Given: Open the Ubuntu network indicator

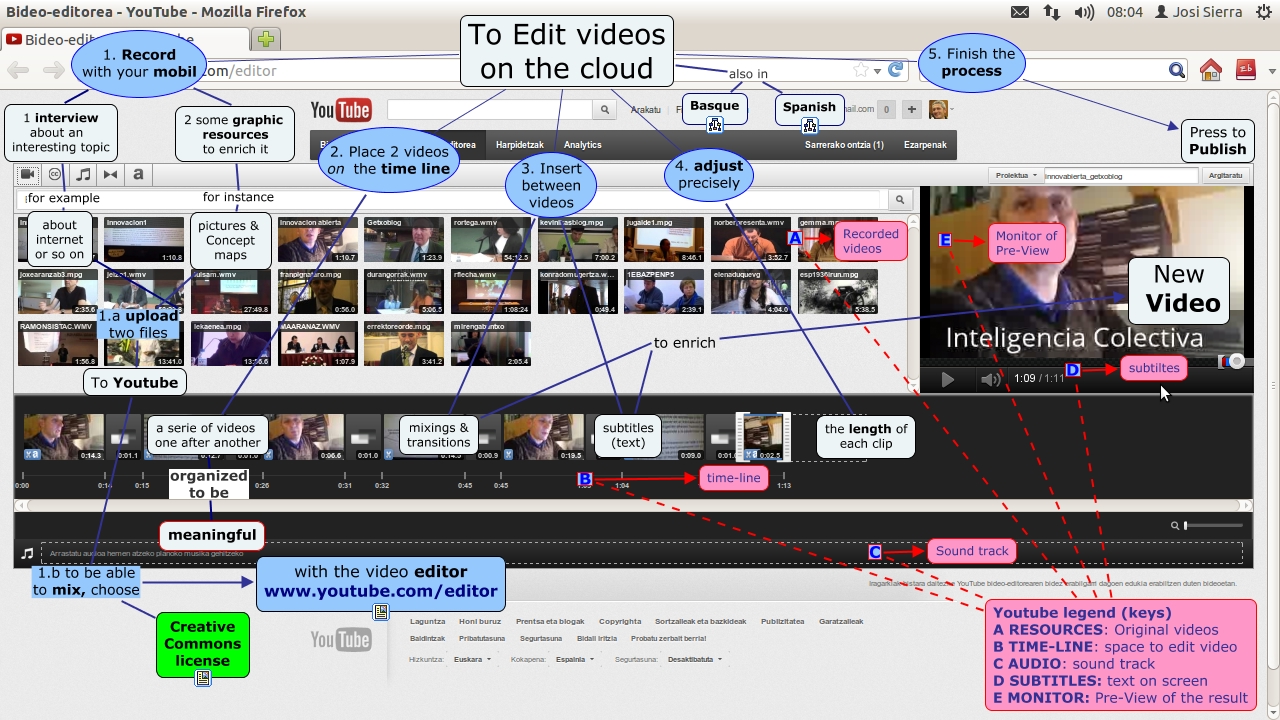Looking at the screenshot, I should point(1052,12).
